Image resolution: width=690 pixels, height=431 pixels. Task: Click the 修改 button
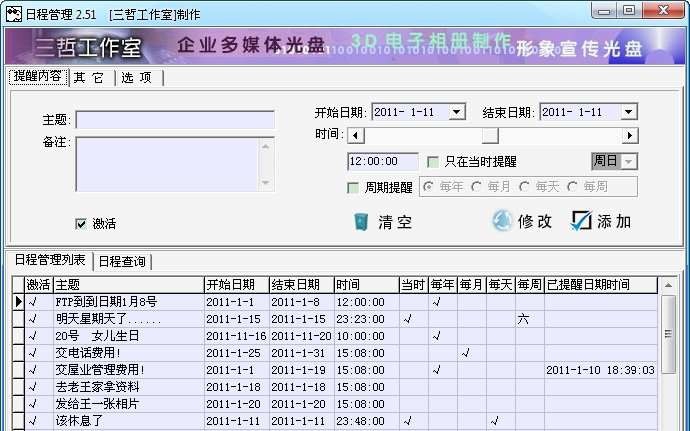[522, 221]
